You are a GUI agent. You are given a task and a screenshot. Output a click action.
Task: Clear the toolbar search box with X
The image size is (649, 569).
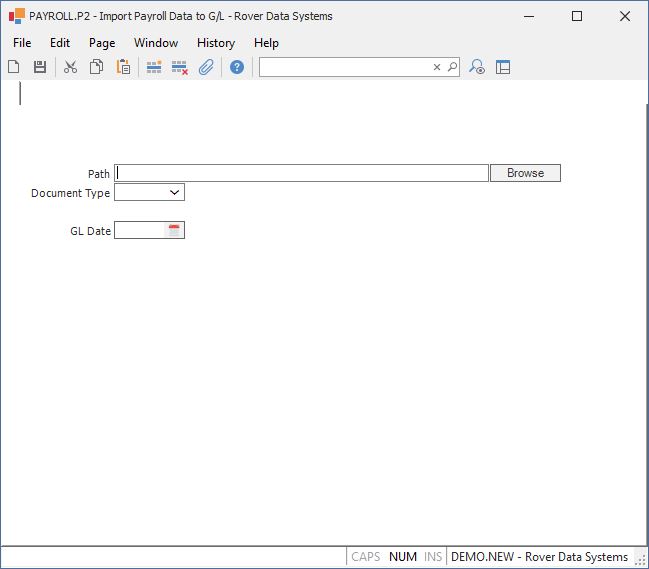(x=437, y=67)
